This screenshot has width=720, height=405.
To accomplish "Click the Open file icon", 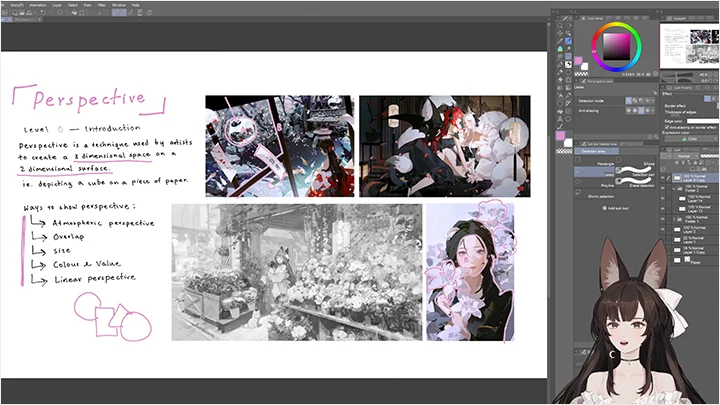I will tap(22, 13).
